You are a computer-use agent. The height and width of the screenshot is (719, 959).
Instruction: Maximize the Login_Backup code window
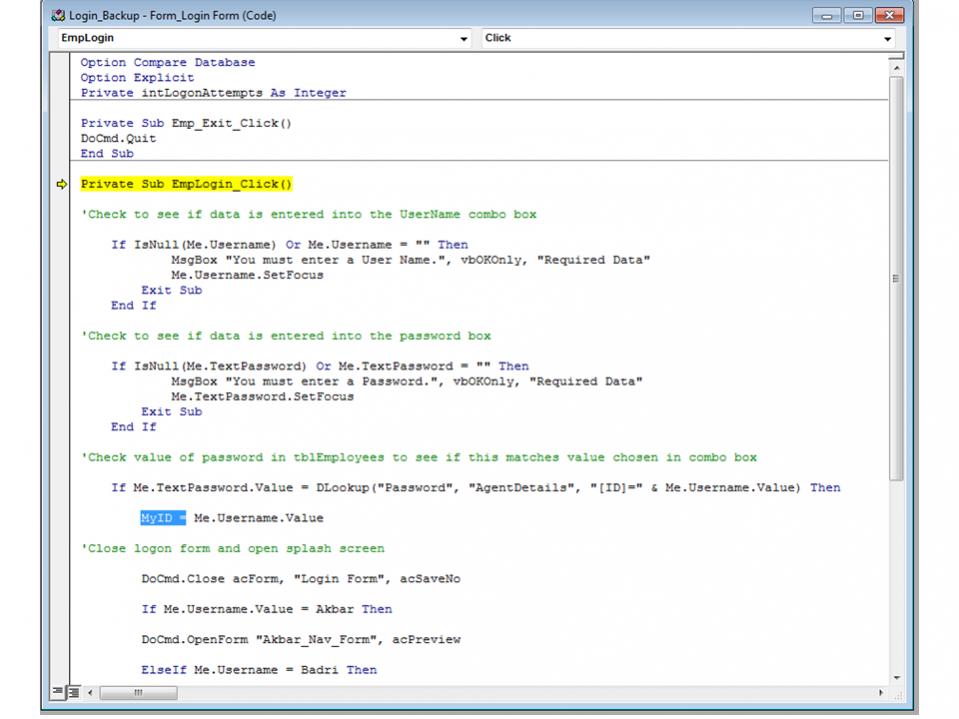[858, 15]
